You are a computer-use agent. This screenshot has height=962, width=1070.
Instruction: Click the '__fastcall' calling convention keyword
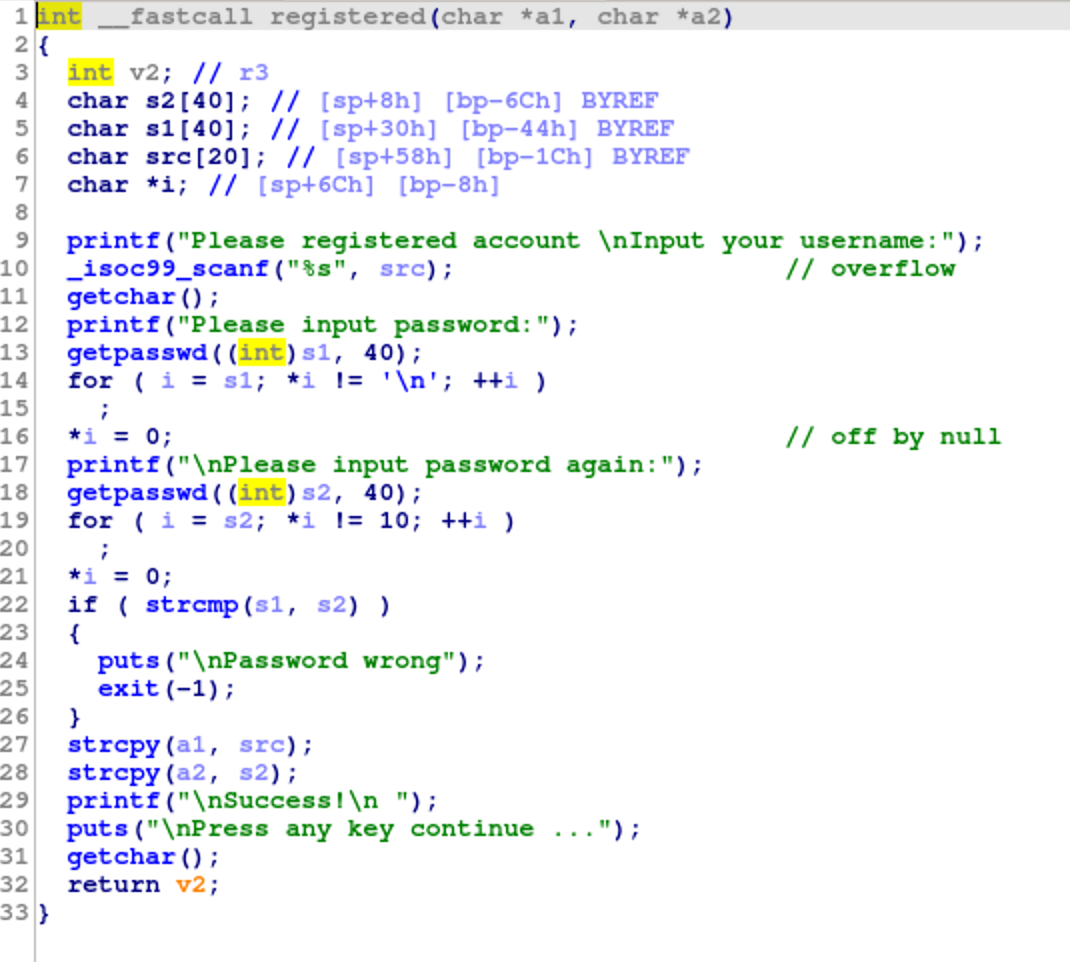pyautogui.click(x=175, y=17)
